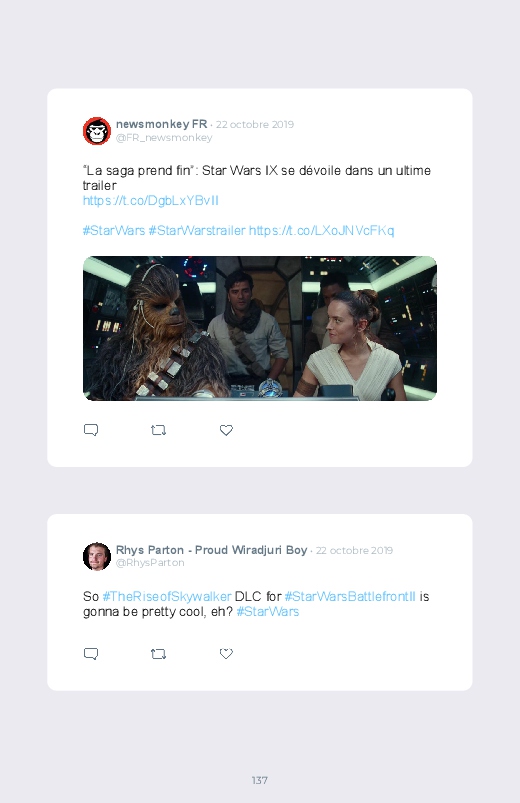Screen dimensions: 520x803
Task: Open the Star Wars cockpit image
Action: (260, 328)
